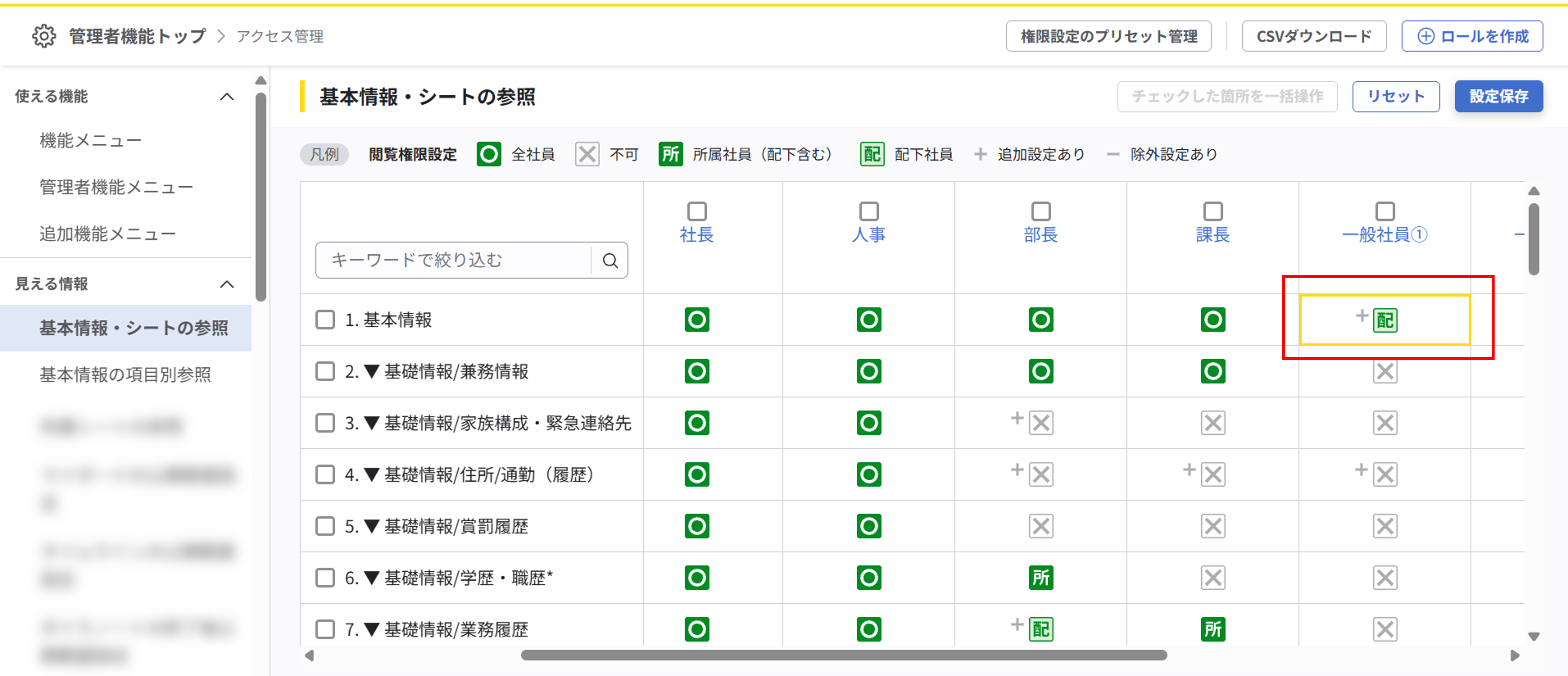
Task: Open the 社長 role link
Action: (697, 235)
